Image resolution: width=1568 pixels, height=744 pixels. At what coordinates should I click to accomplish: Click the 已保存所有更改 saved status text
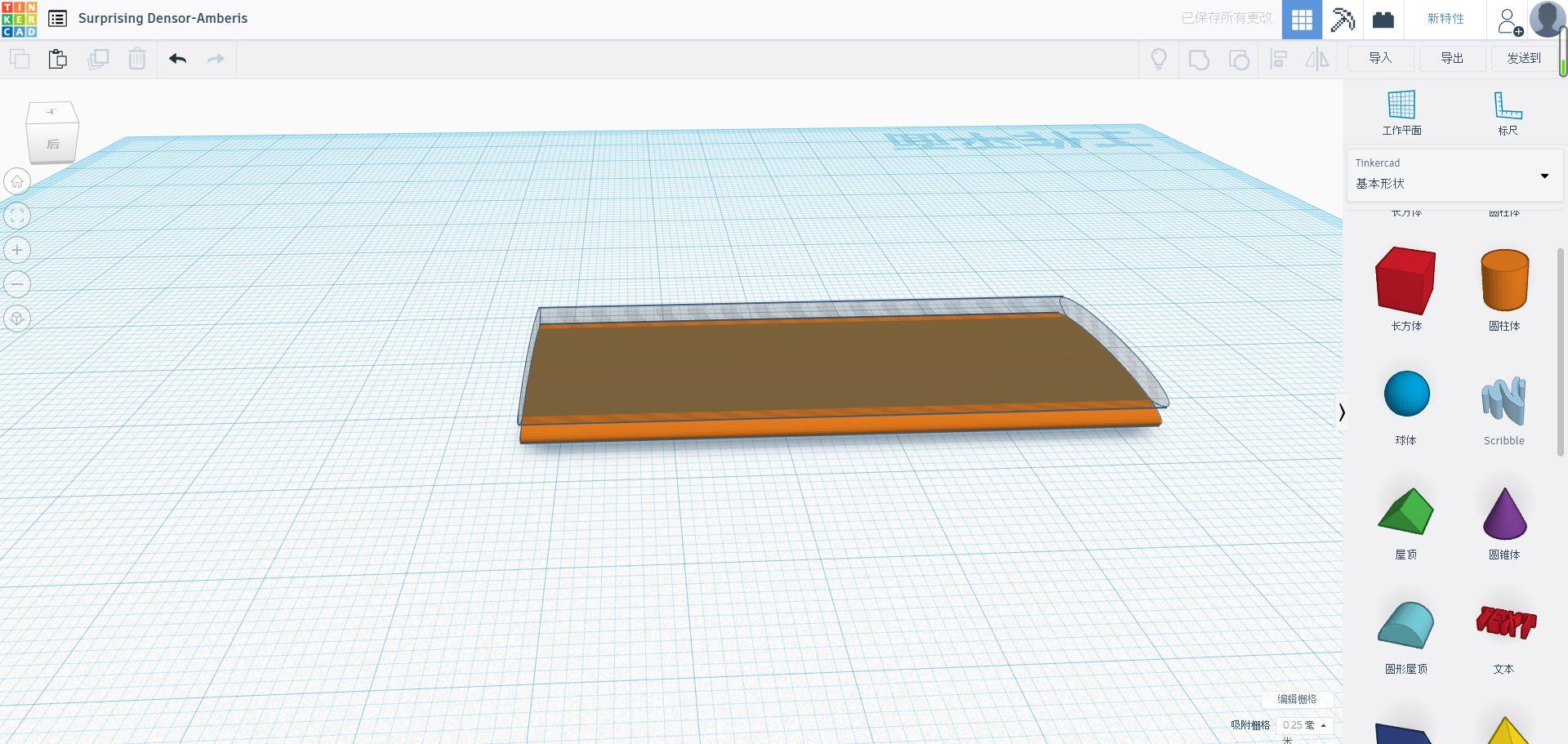click(x=1227, y=18)
